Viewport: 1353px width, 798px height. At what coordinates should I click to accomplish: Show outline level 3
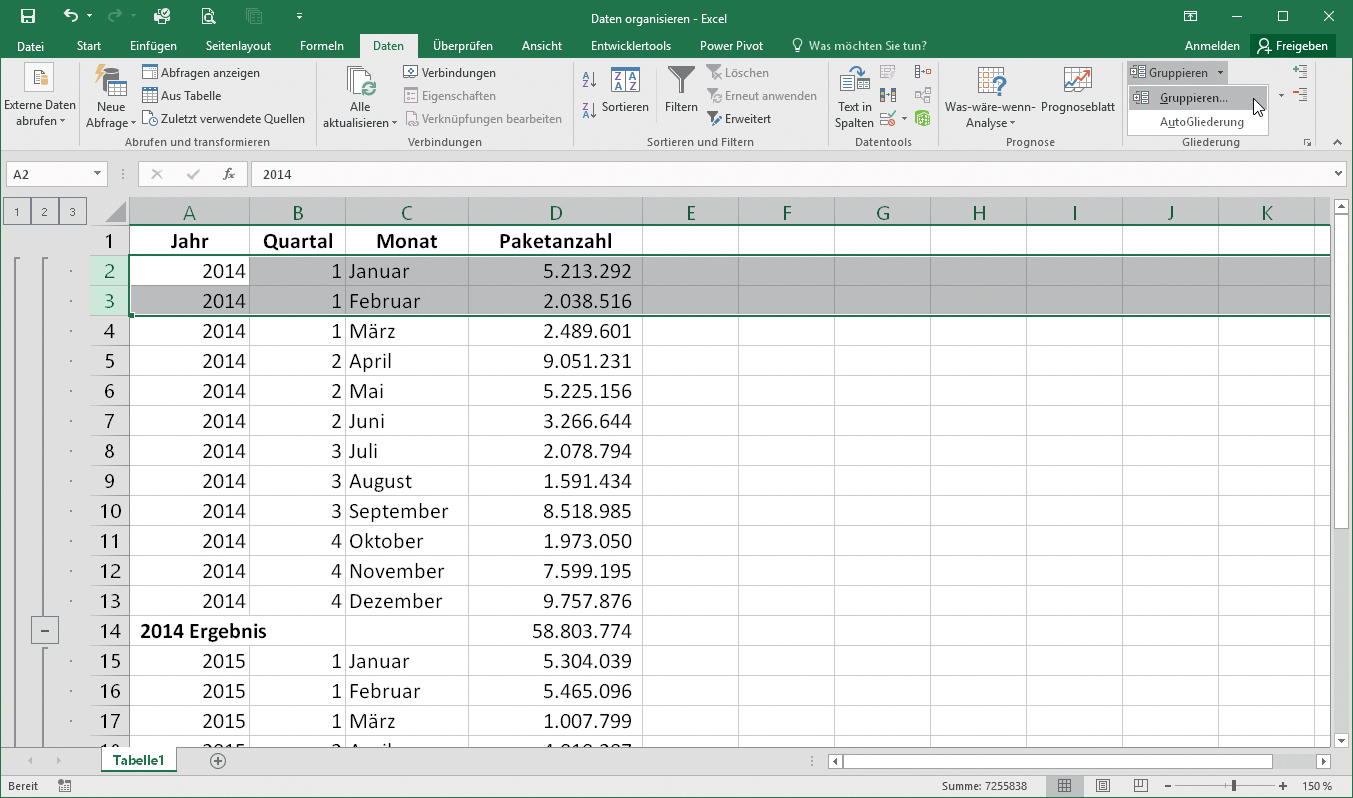click(x=72, y=211)
